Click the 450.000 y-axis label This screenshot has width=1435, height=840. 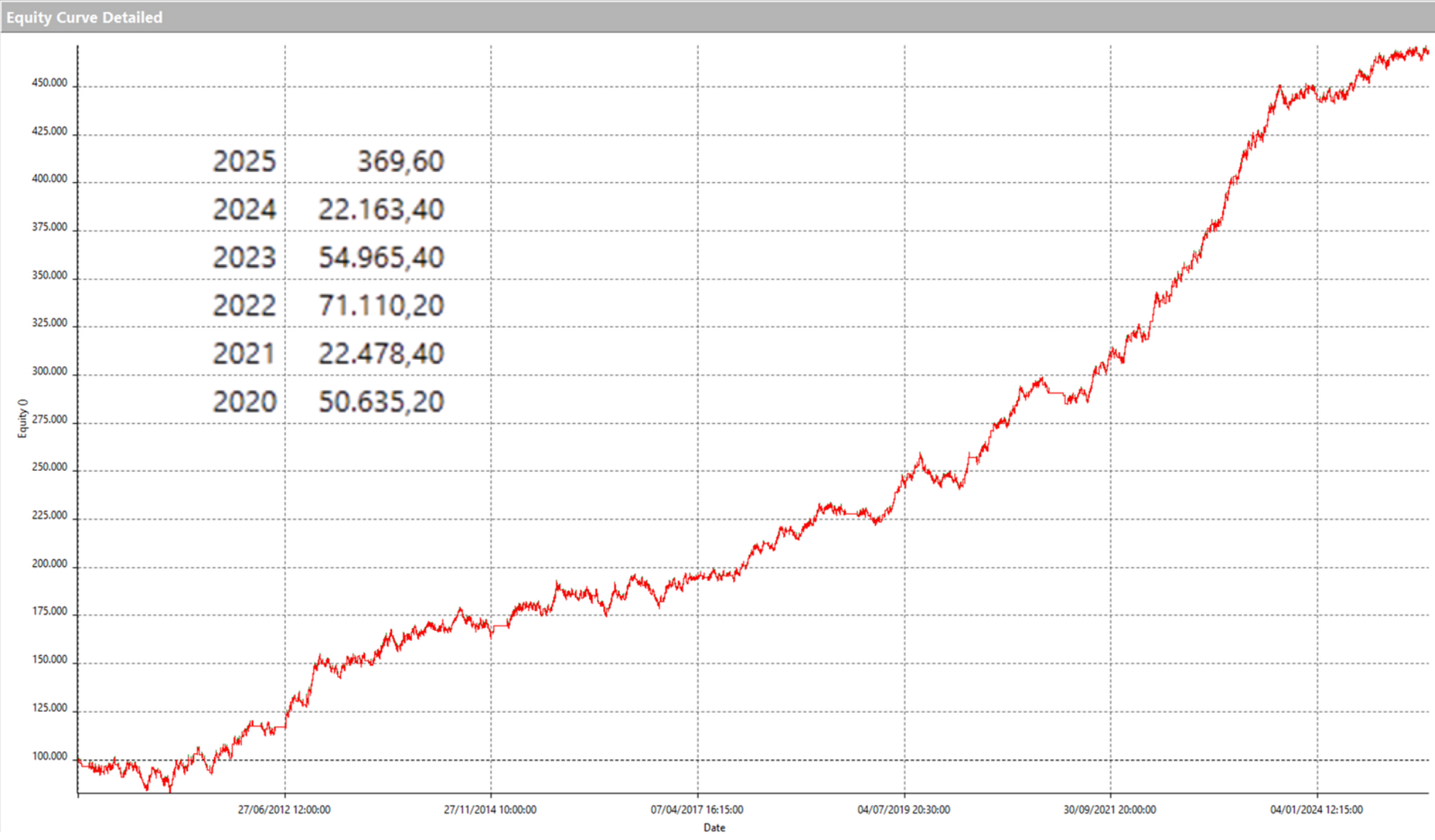pyautogui.click(x=49, y=83)
